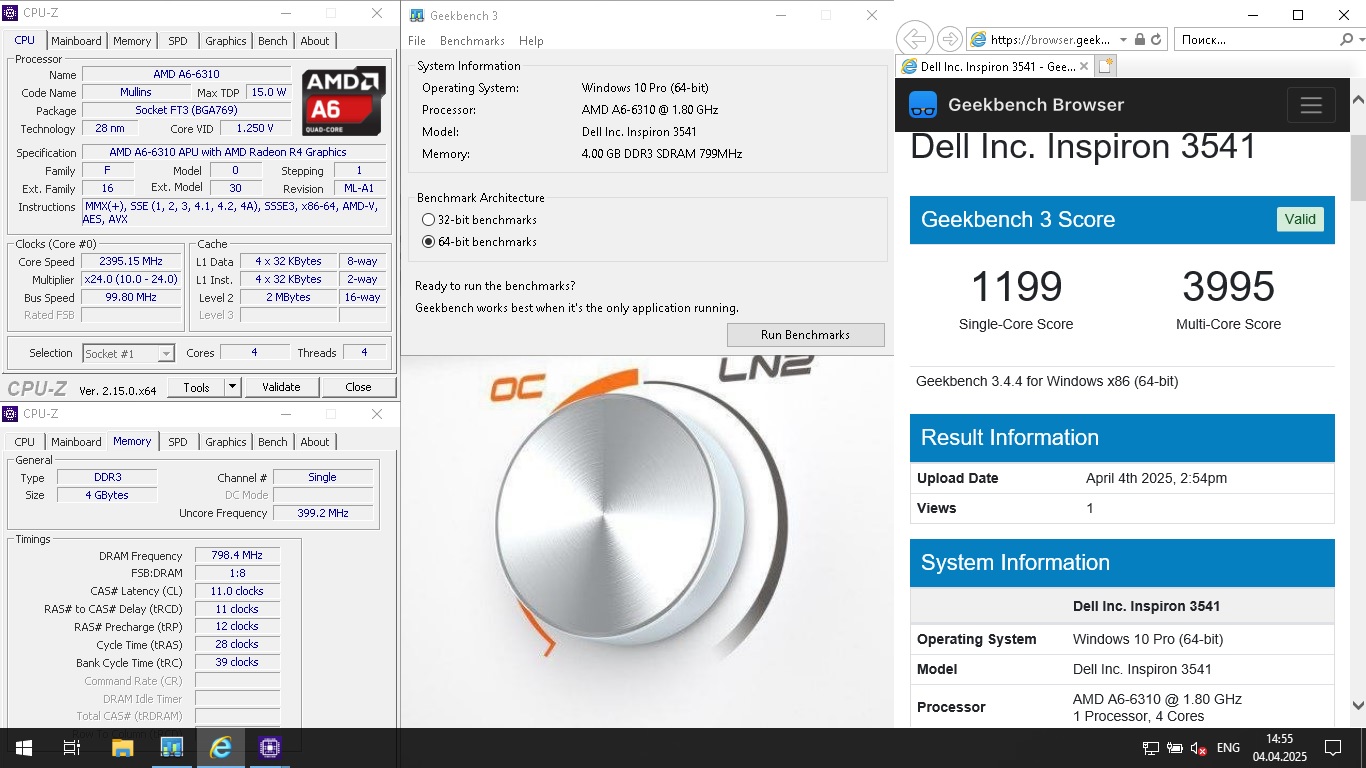Click the single-core score 1199
Screen dimensions: 1366x768
click(x=1016, y=287)
